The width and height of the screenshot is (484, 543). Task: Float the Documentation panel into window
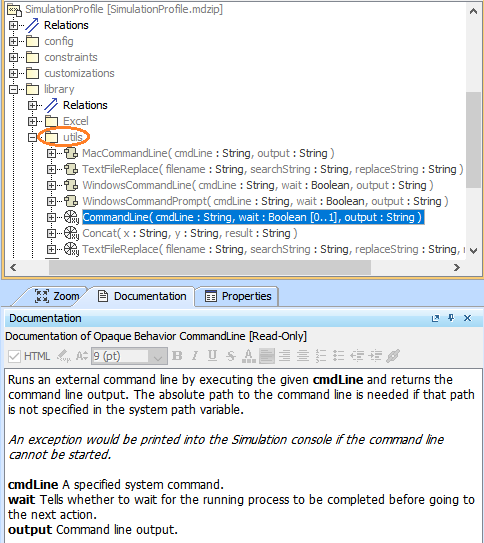coord(435,318)
